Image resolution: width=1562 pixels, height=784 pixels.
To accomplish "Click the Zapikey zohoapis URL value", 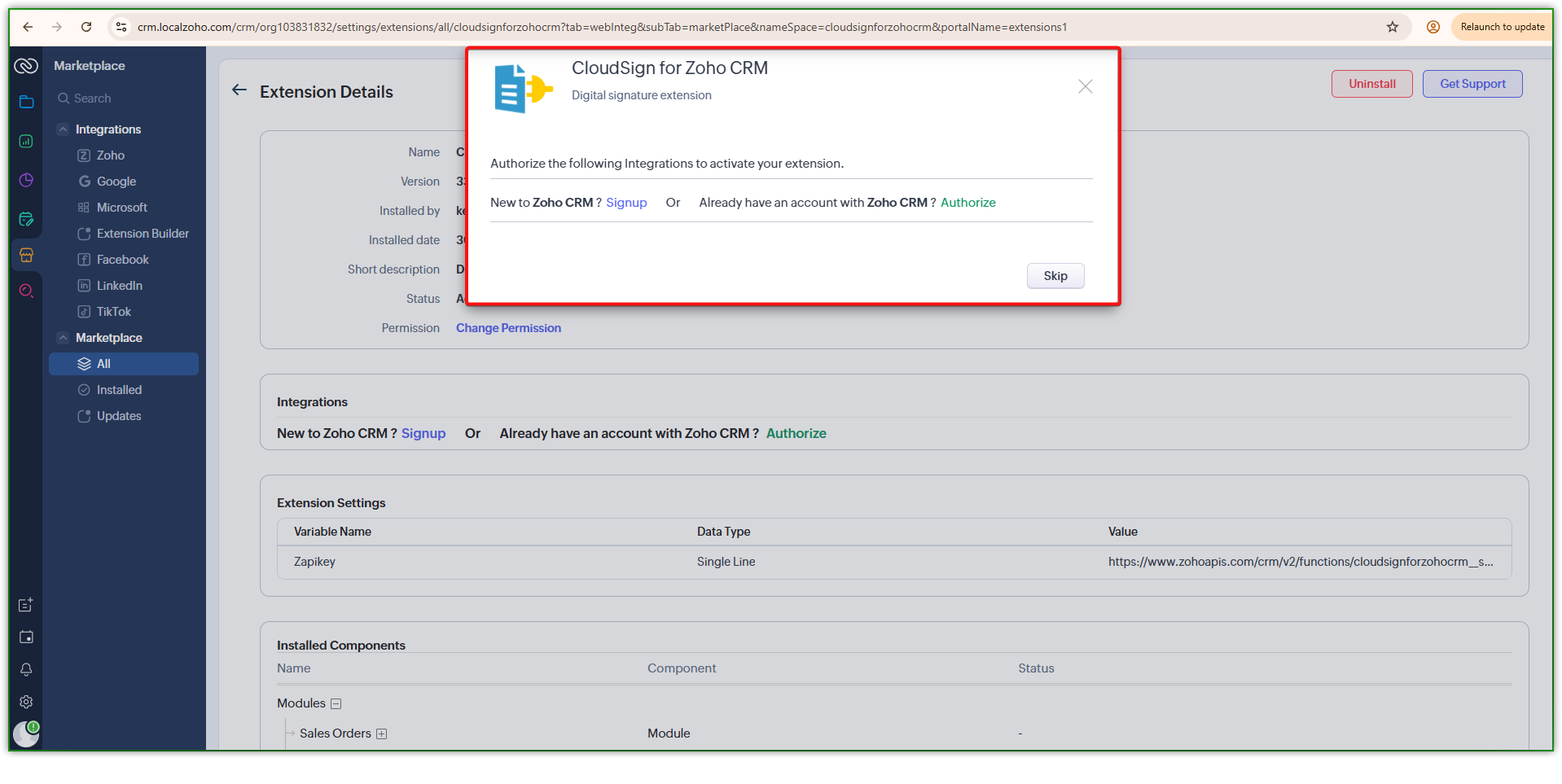I will (1301, 562).
